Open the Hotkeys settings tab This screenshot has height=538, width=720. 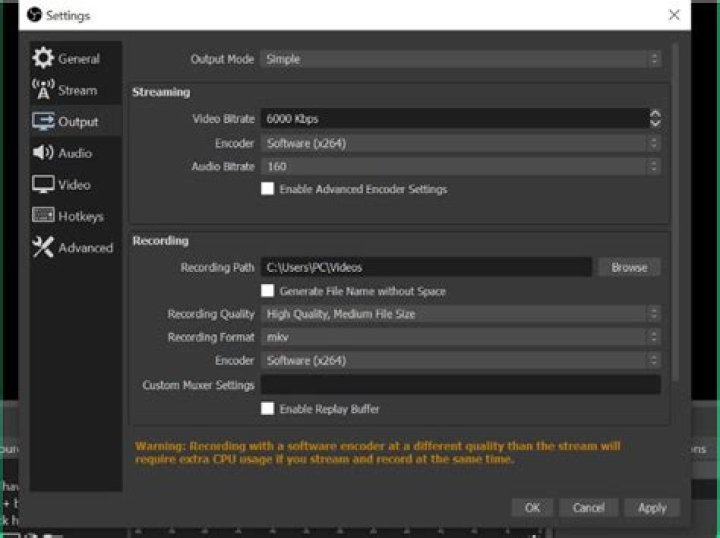coord(76,216)
